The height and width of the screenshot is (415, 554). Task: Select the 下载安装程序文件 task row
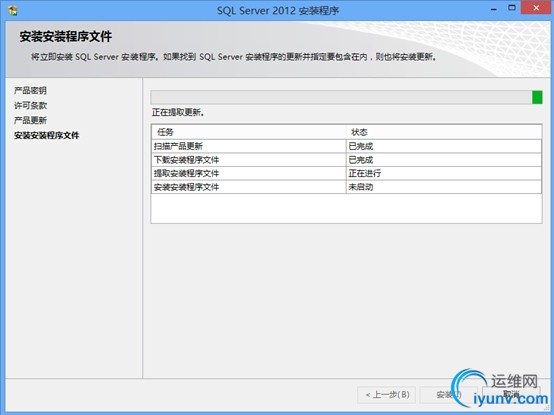(346, 160)
